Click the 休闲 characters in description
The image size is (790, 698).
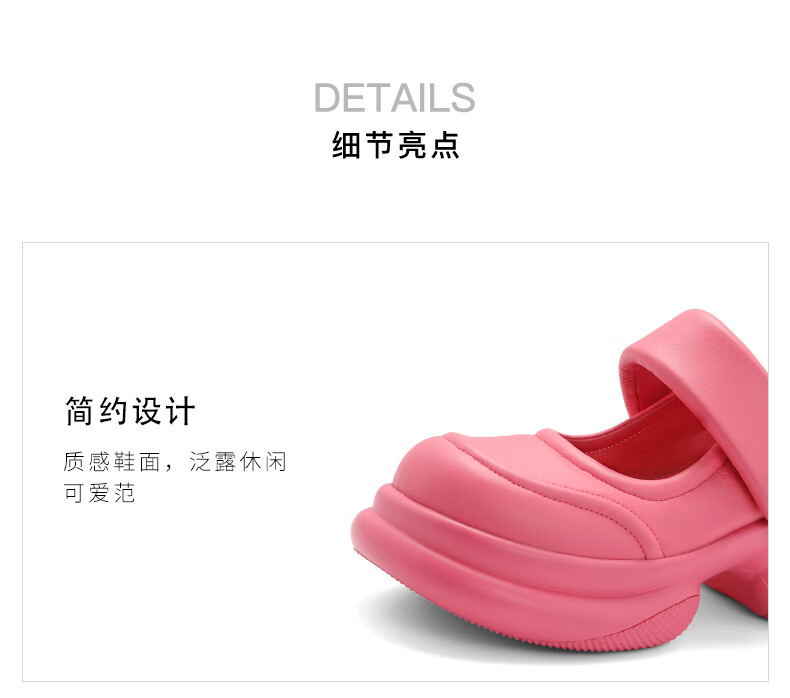click(263, 462)
